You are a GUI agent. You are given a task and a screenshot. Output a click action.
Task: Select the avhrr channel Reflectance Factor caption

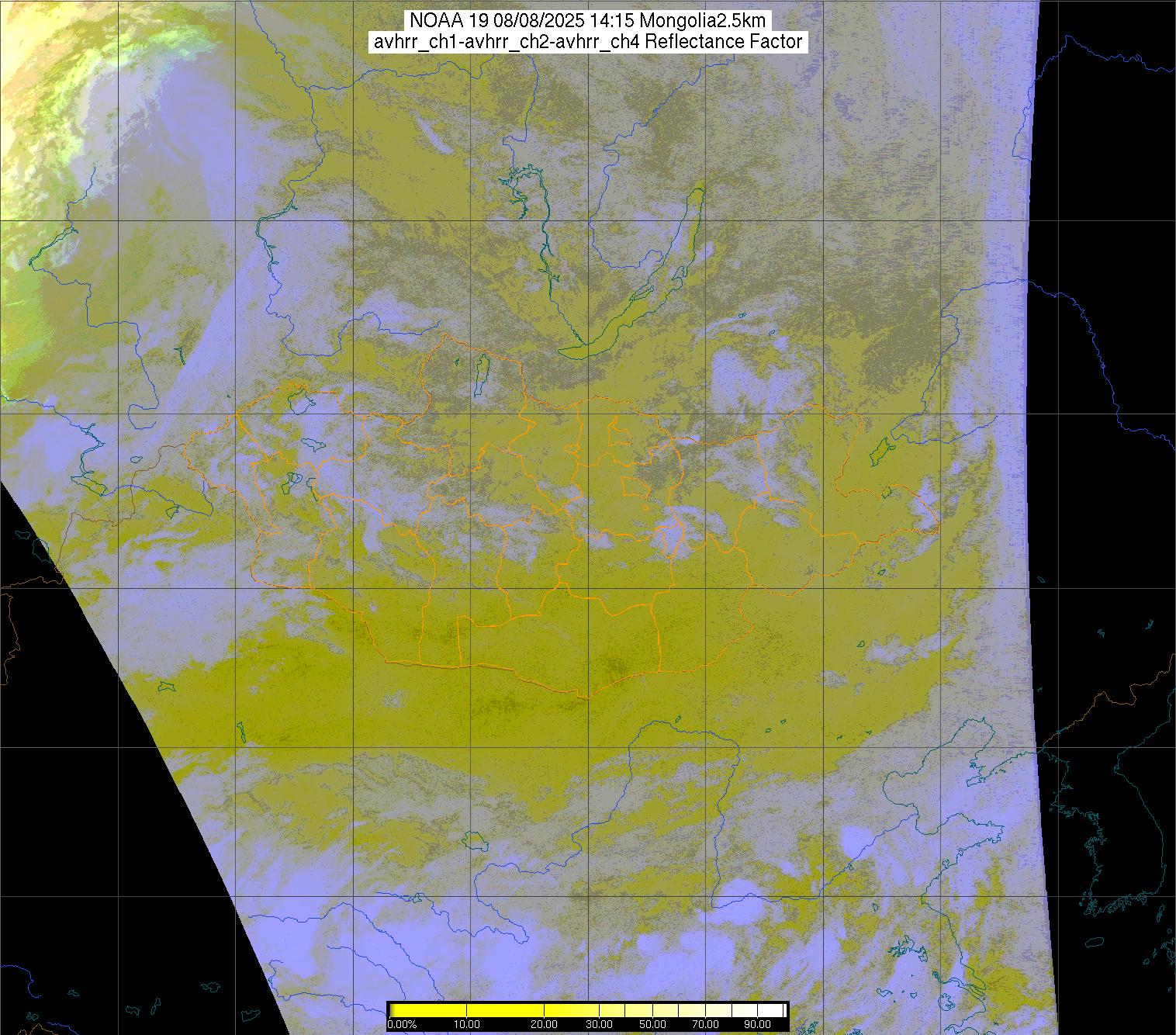coord(587,42)
